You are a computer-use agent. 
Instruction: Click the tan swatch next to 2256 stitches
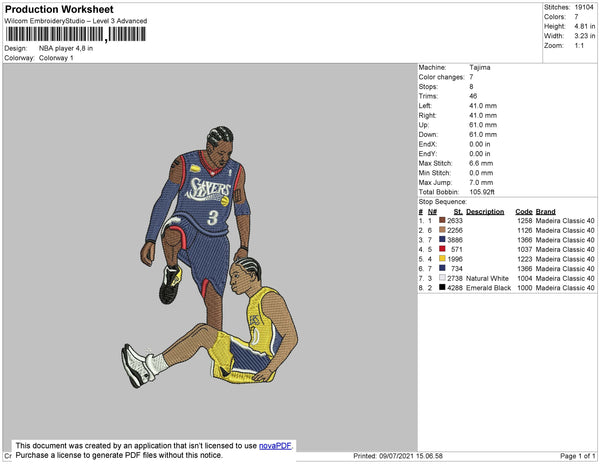pyautogui.click(x=442, y=230)
